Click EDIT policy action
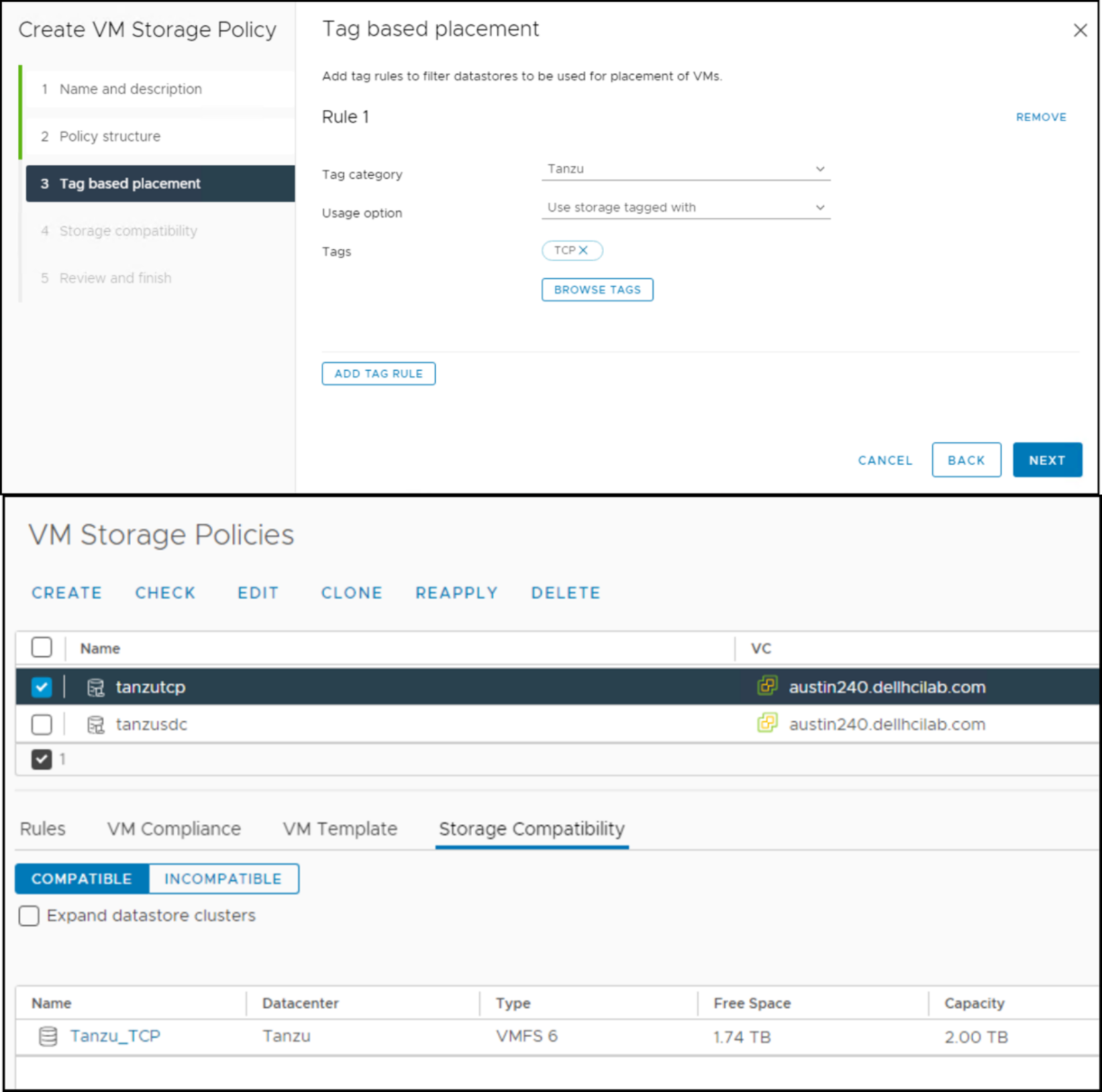 click(x=258, y=593)
